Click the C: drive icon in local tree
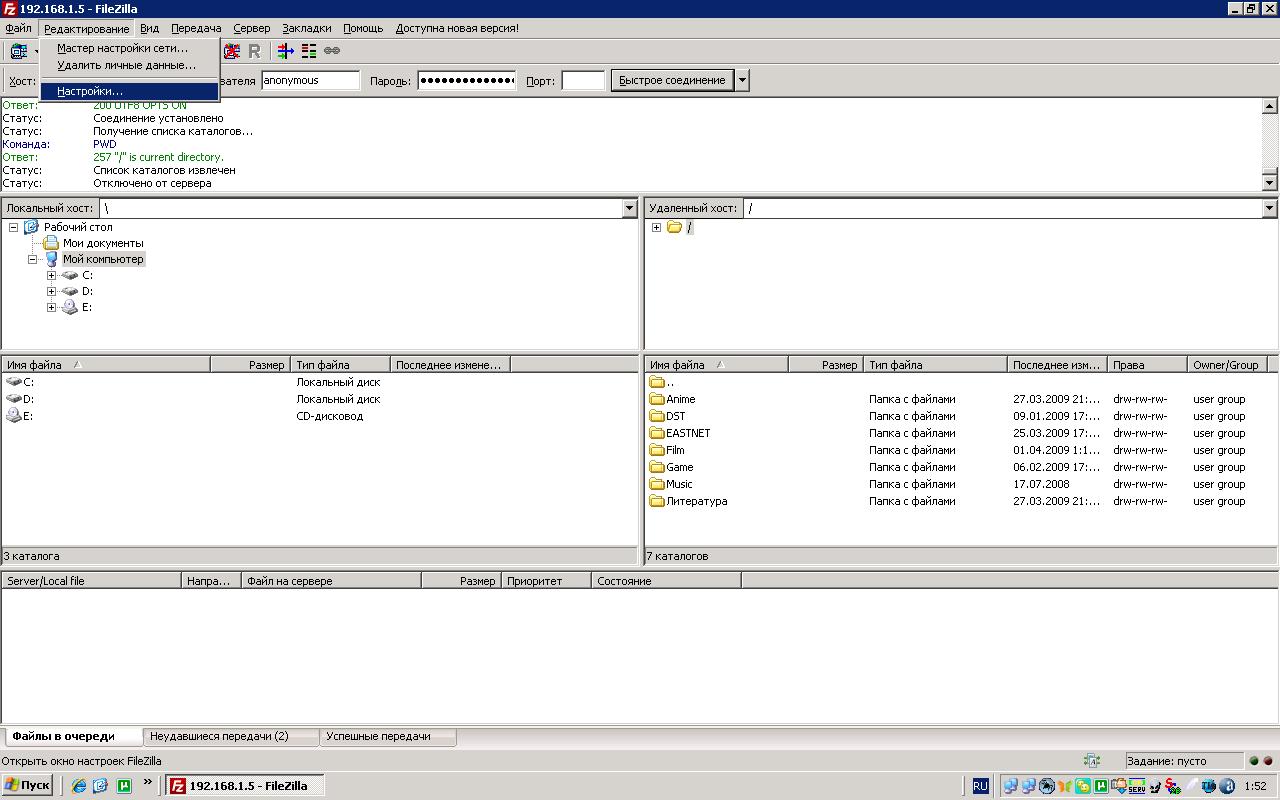Image resolution: width=1280 pixels, height=800 pixels. [70, 275]
